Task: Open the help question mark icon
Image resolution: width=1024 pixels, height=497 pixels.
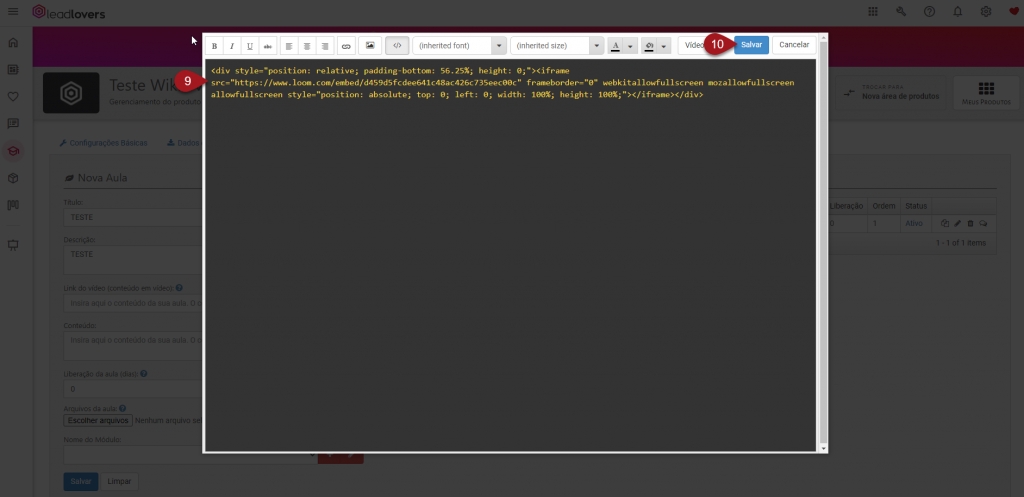Action: (929, 12)
